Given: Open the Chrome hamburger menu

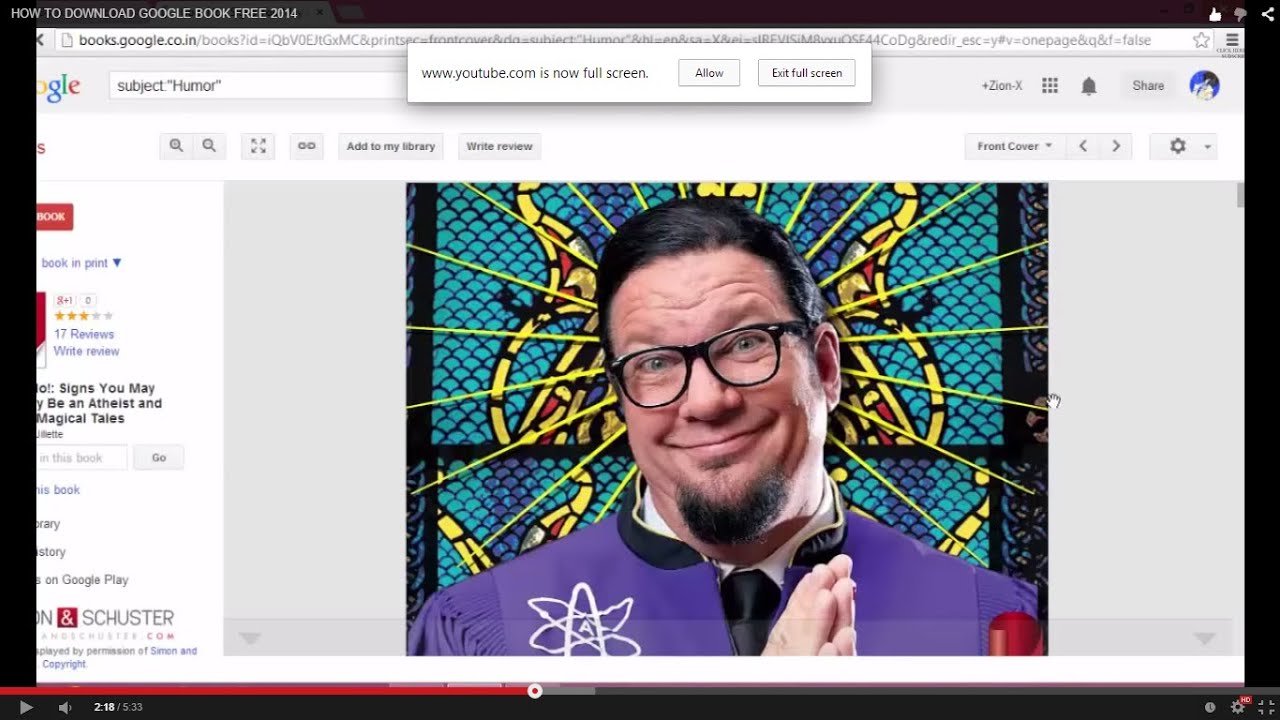Looking at the screenshot, I should click(1233, 40).
